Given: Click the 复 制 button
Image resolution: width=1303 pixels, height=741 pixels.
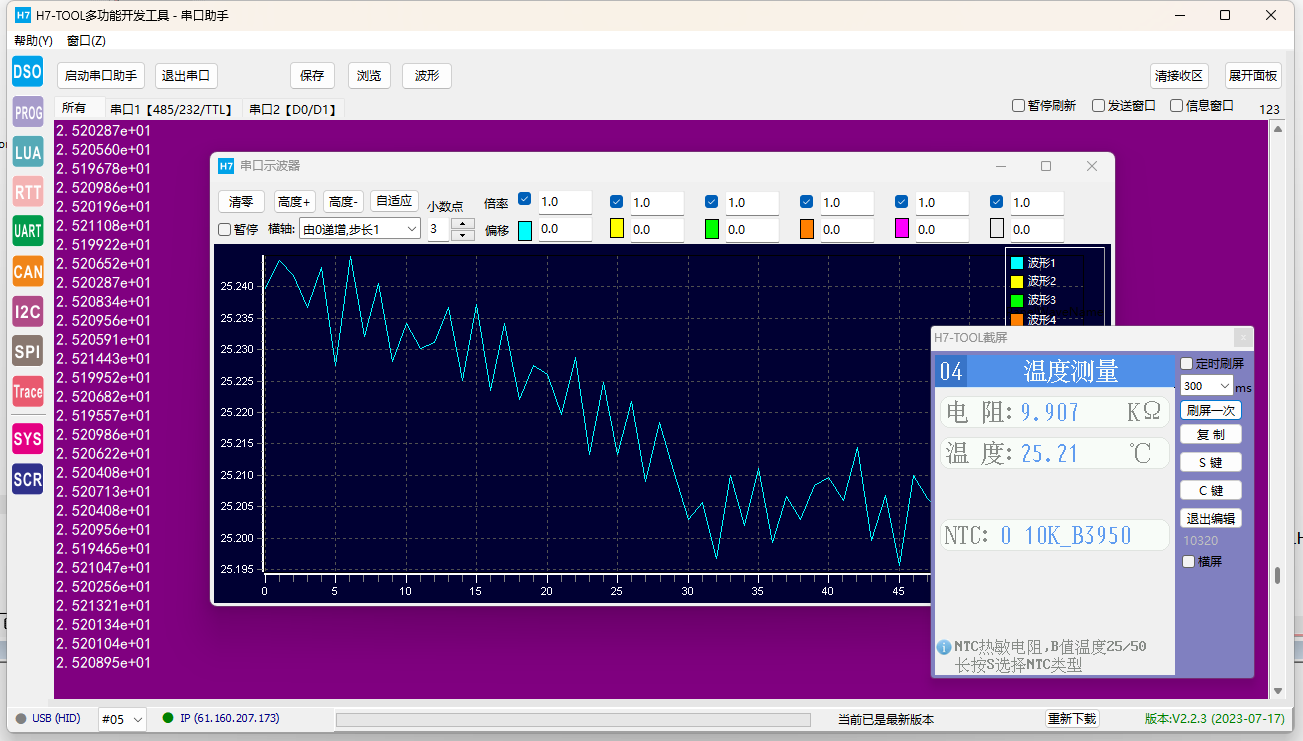Looking at the screenshot, I should tap(1211, 434).
